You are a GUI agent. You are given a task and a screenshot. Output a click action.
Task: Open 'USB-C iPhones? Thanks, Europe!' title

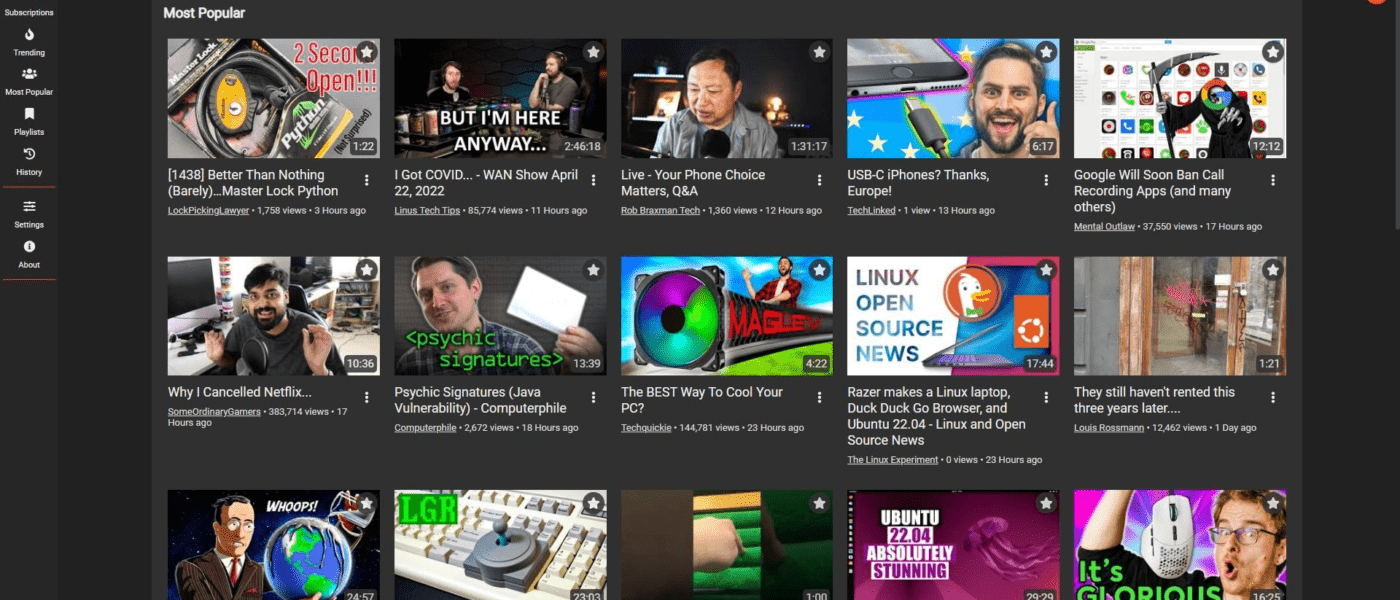(918, 183)
